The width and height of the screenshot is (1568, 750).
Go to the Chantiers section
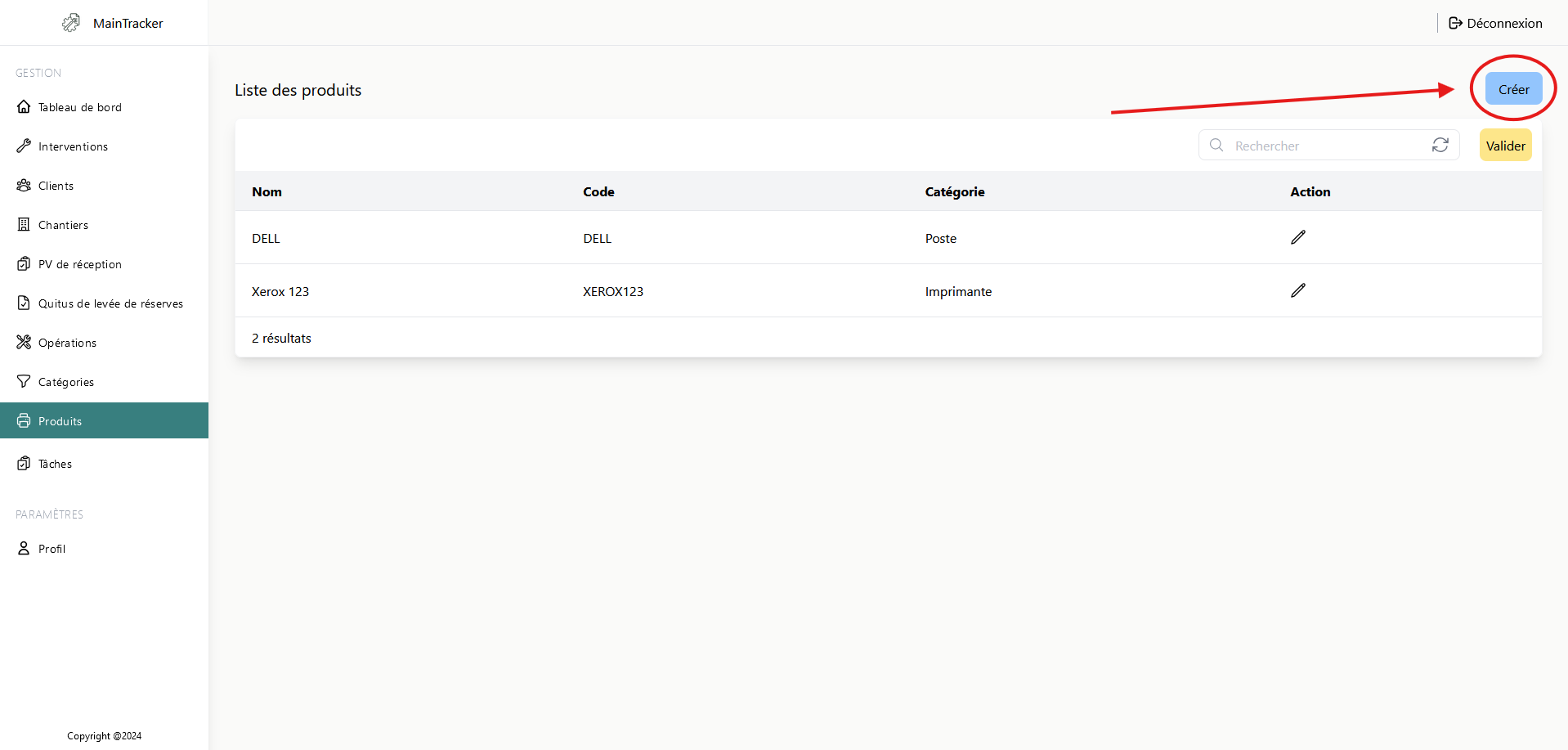(63, 225)
